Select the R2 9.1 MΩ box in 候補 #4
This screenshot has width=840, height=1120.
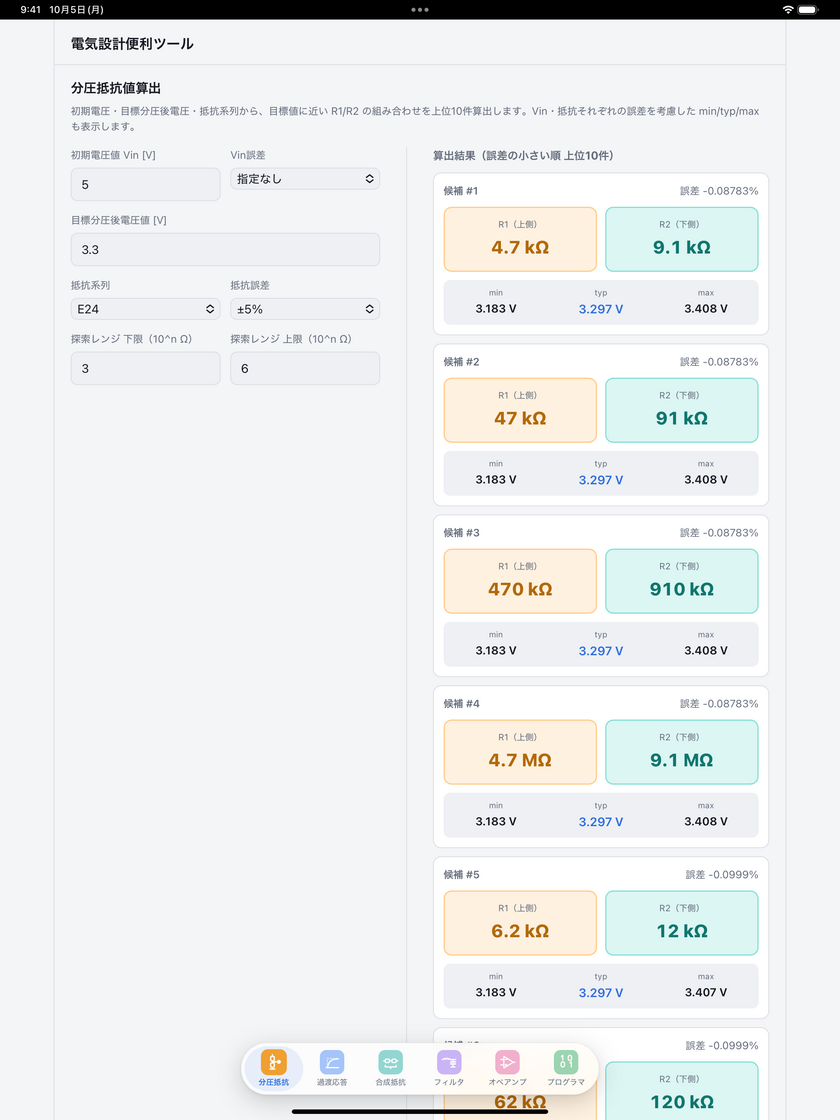point(681,752)
